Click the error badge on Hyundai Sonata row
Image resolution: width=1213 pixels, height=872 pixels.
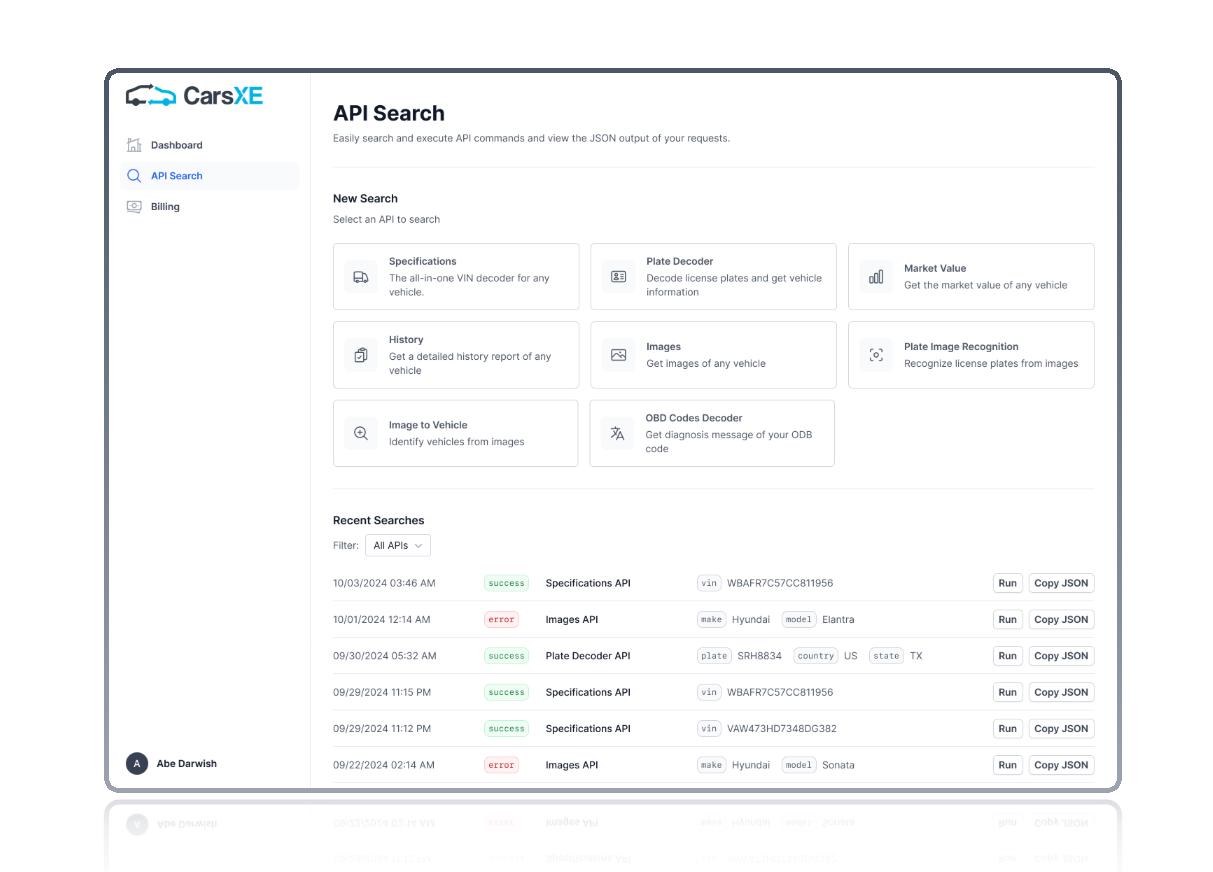(x=501, y=765)
